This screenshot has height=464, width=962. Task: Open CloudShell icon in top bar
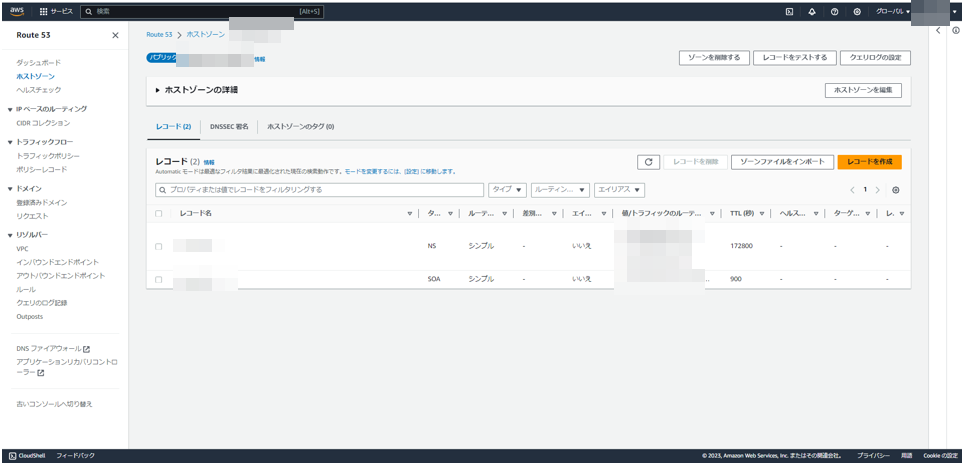pyautogui.click(x=790, y=12)
